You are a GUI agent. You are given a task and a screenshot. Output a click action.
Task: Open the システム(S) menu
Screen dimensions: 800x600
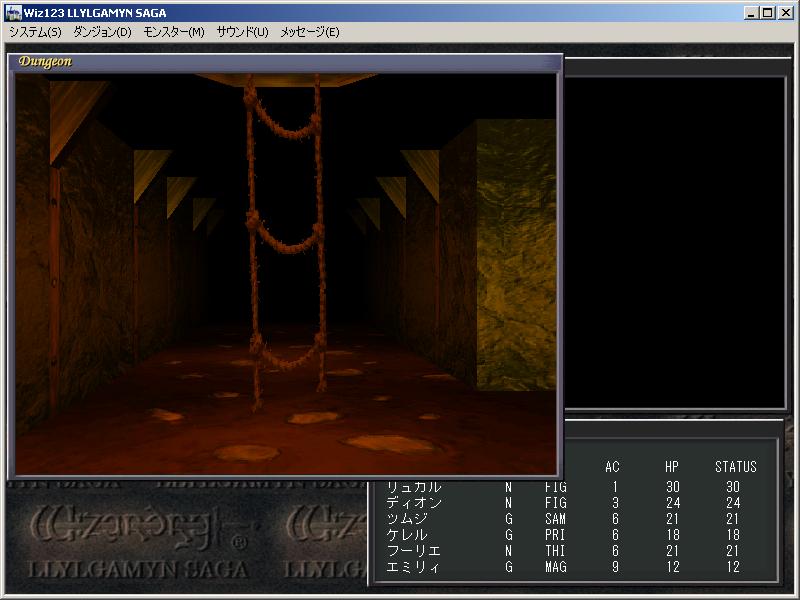[35, 32]
